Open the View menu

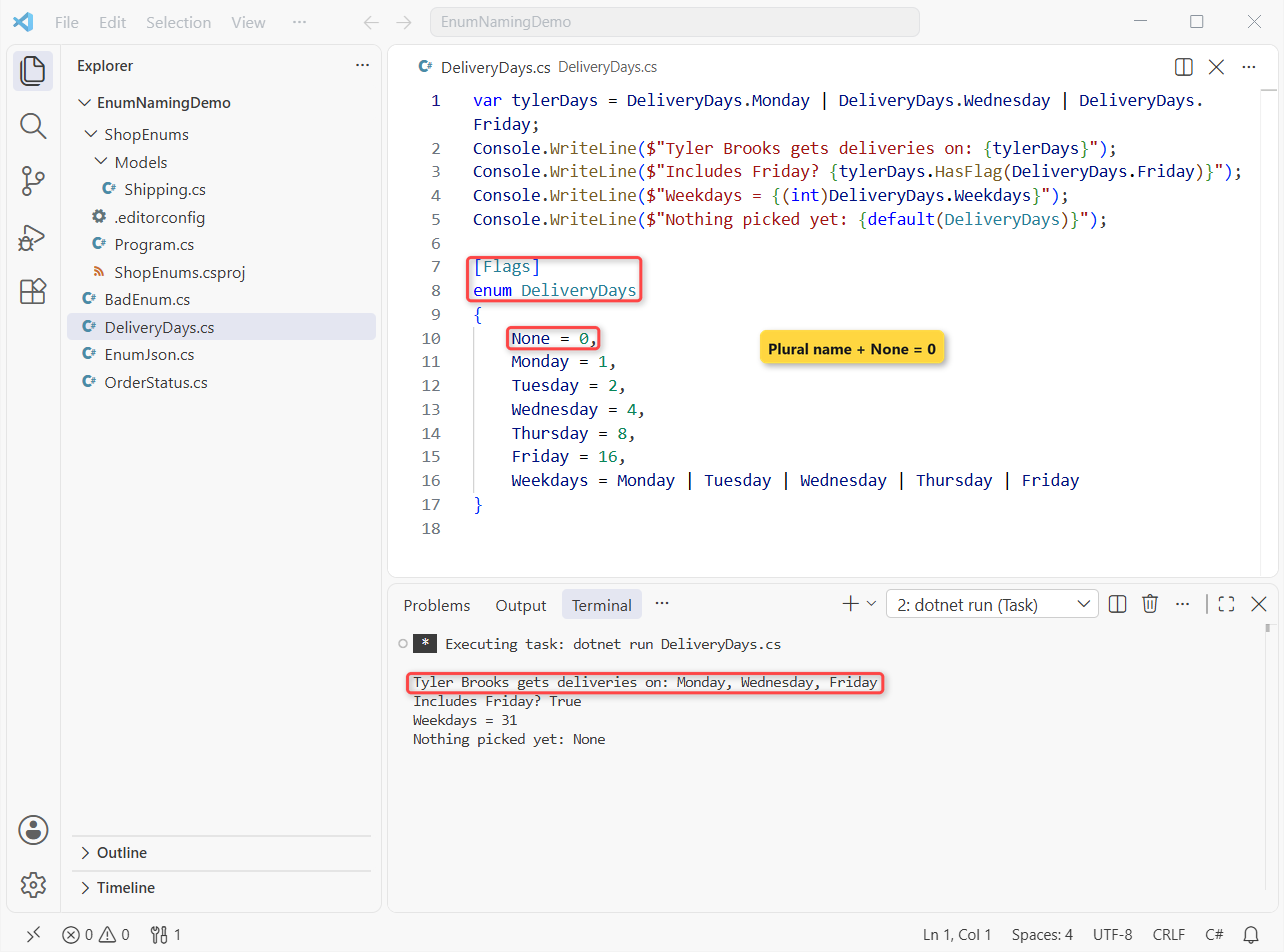tap(249, 22)
